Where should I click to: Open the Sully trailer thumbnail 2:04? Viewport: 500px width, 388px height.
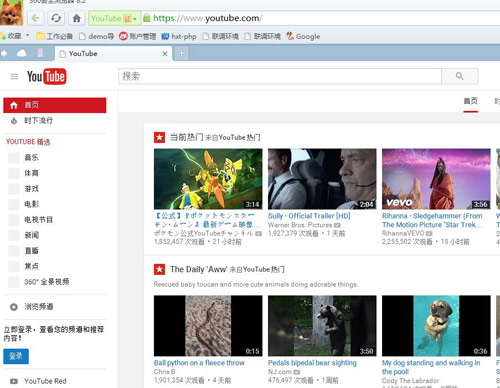pos(322,179)
